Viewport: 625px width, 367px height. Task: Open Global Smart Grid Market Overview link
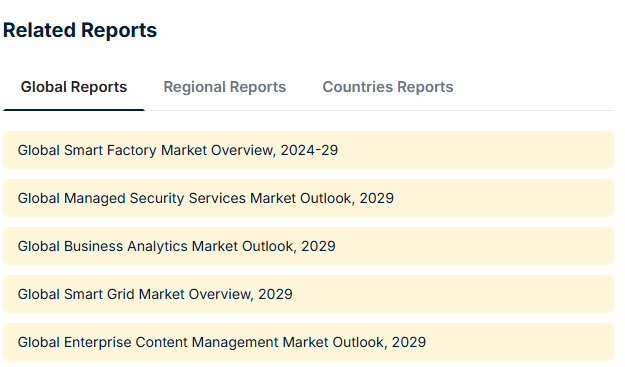(x=155, y=294)
